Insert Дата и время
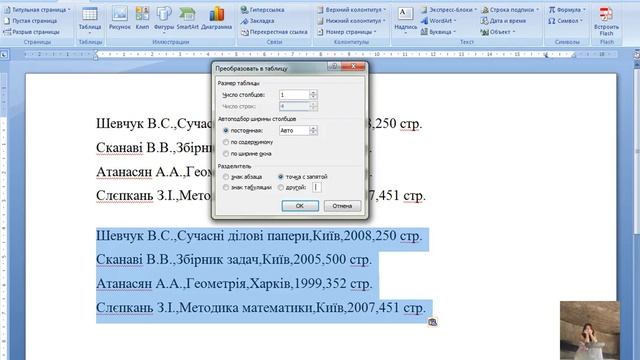This screenshot has width=640, height=360. pos(503,20)
